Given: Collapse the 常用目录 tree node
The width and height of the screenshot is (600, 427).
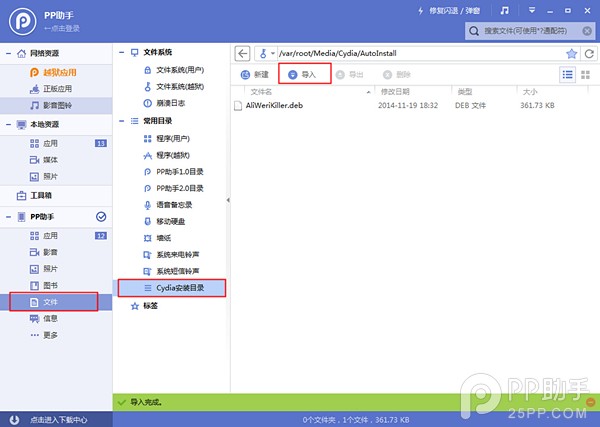Looking at the screenshot, I should point(122,121).
